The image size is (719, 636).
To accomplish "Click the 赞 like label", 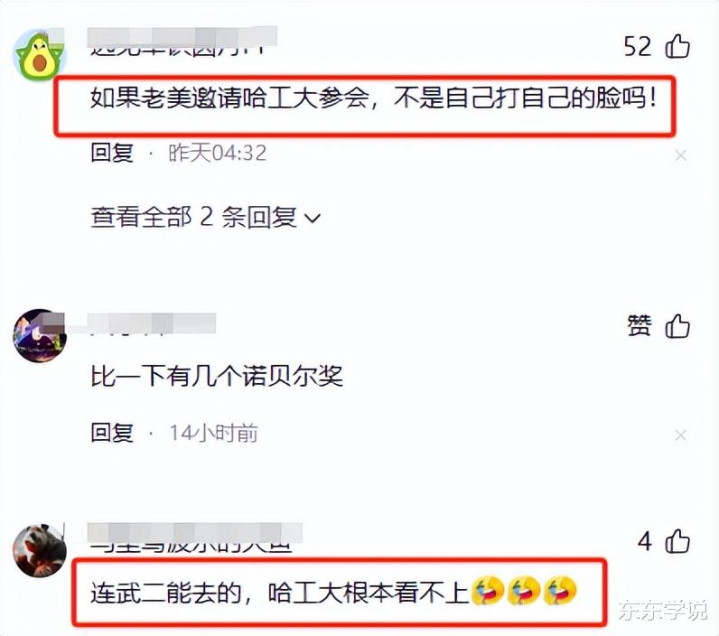I will tap(639, 326).
